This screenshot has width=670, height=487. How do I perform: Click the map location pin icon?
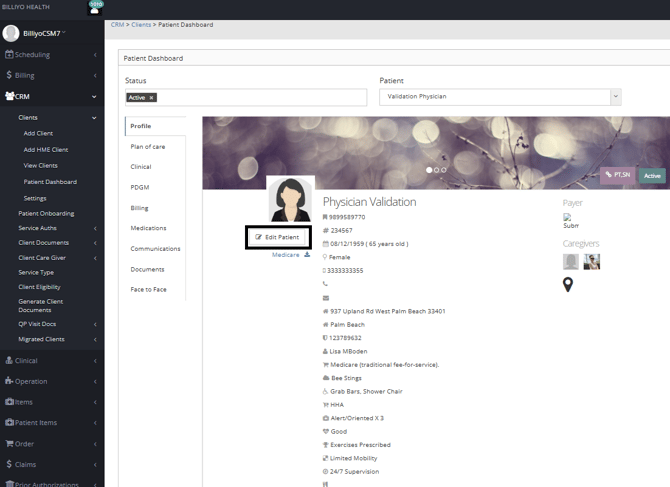[568, 285]
